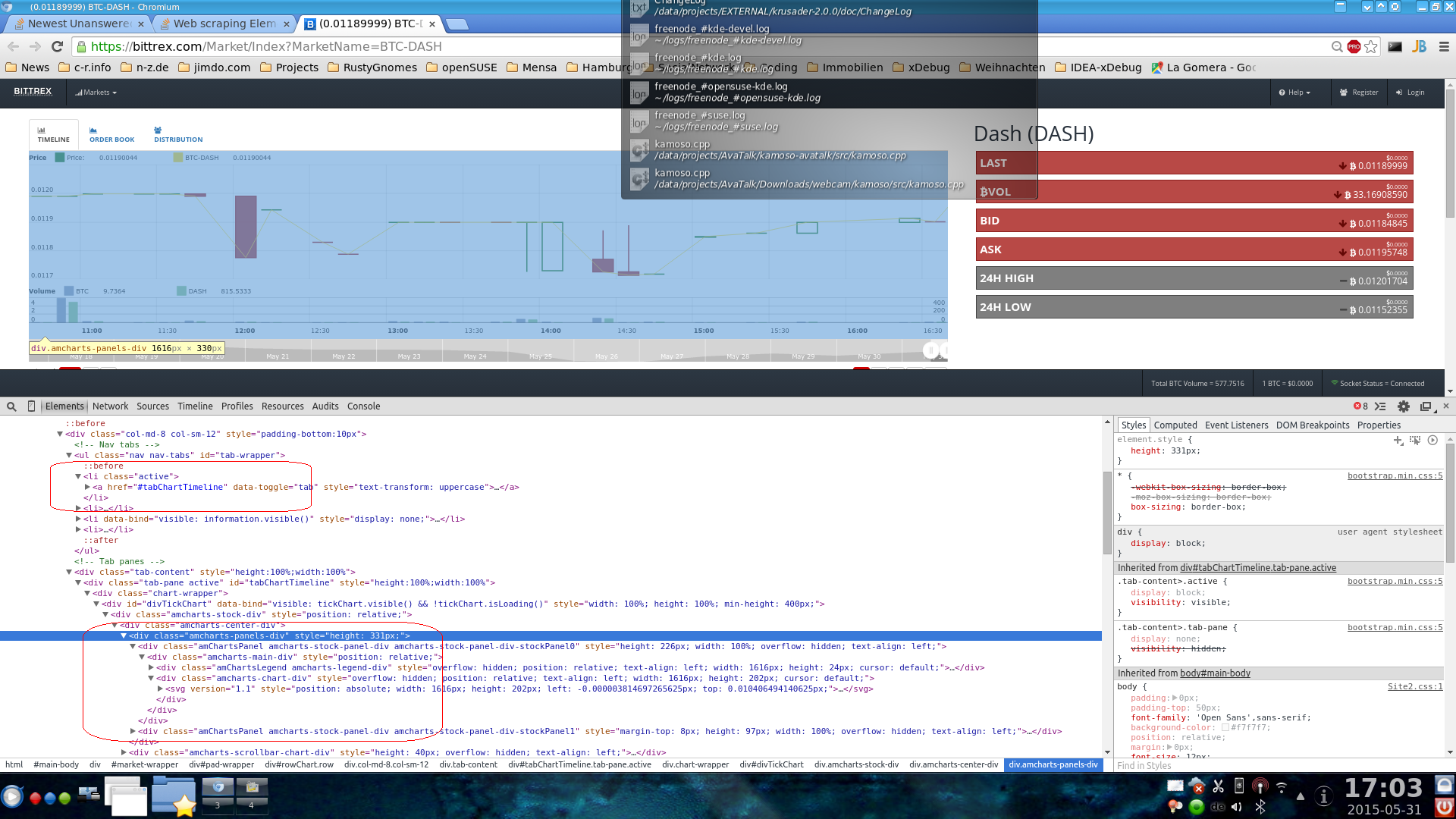Click the scissors clipboard tray icon
Viewport: 1456px width, 819px height.
coord(1218,786)
